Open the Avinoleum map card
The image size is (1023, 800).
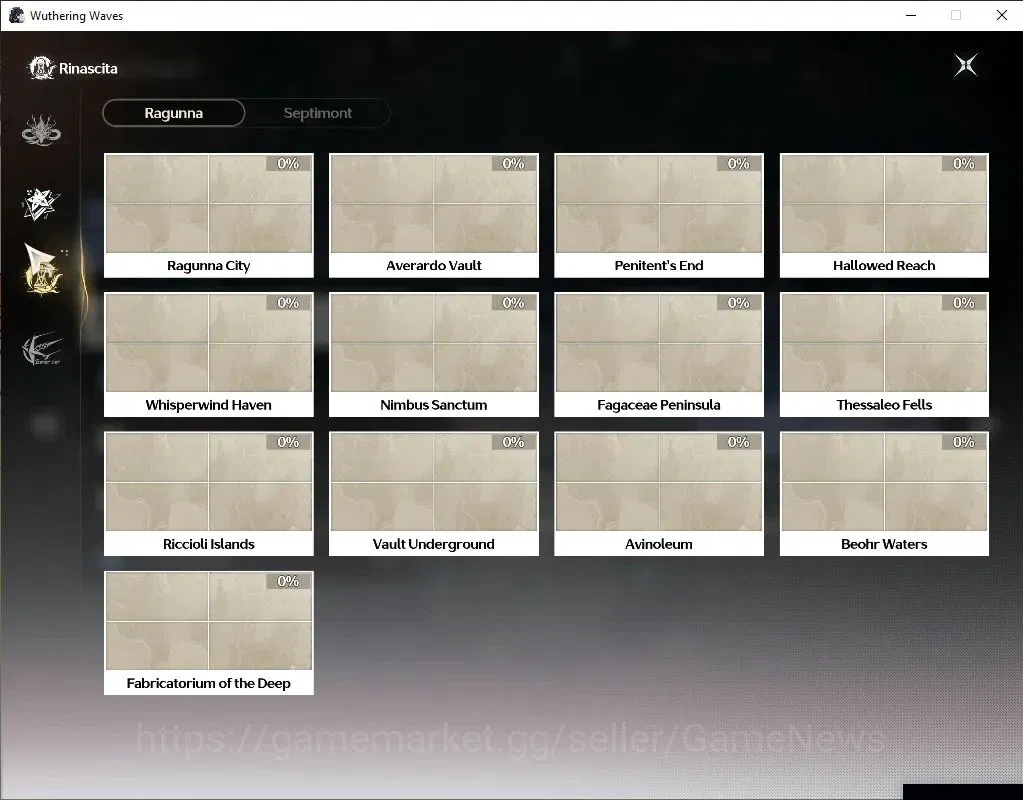(659, 494)
